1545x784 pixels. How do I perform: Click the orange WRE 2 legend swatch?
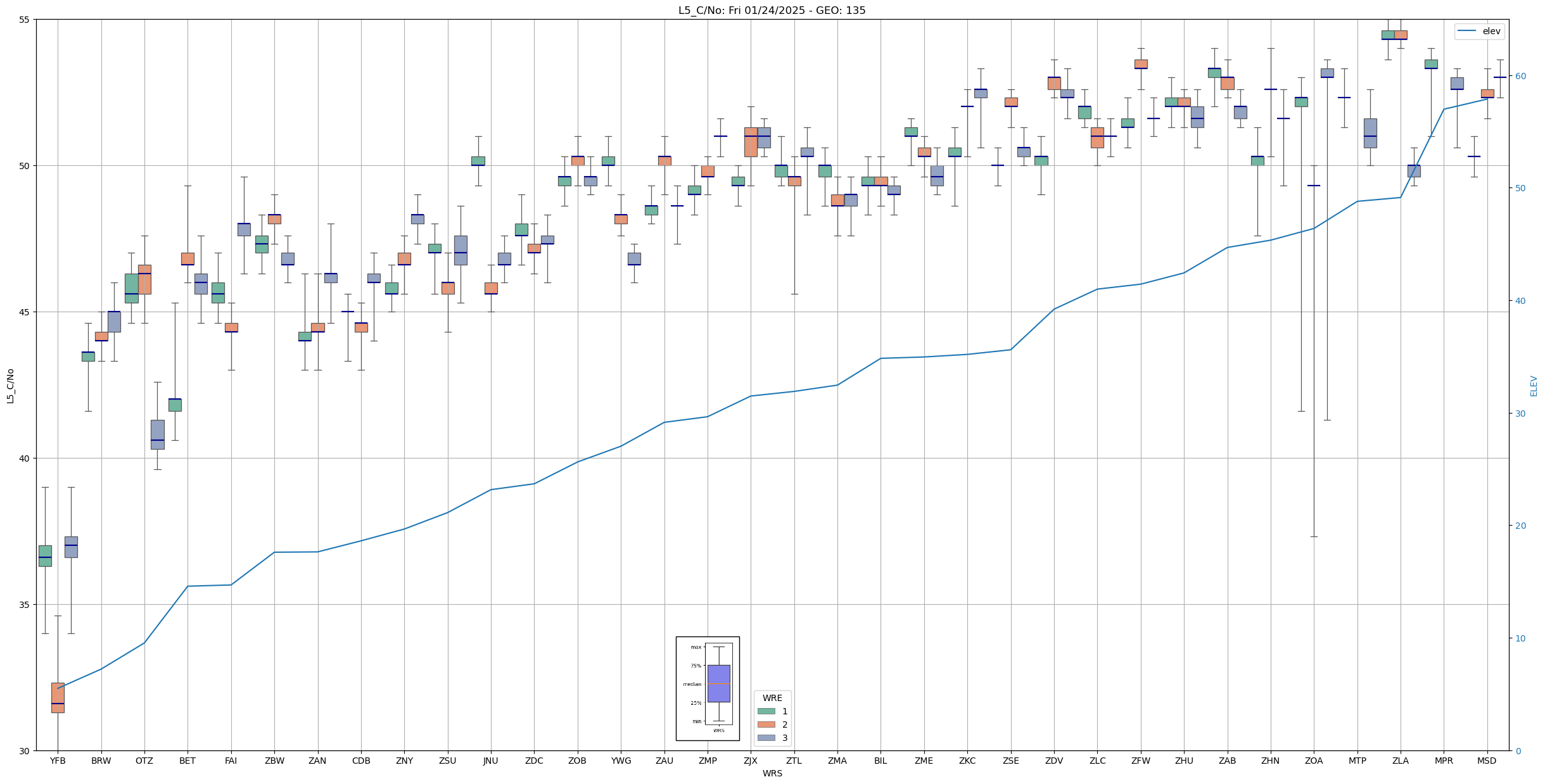click(x=766, y=724)
